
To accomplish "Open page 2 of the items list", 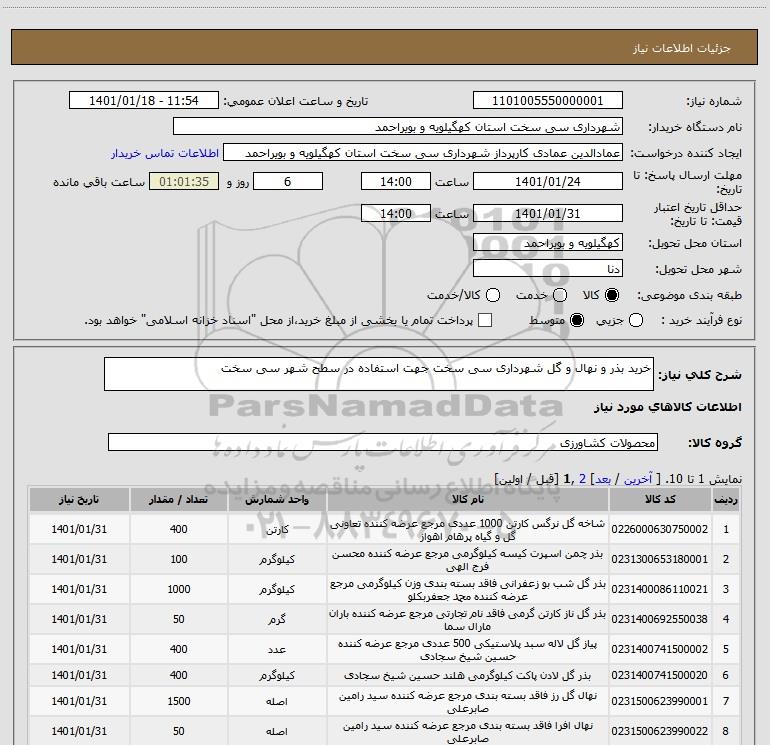I will point(582,479).
